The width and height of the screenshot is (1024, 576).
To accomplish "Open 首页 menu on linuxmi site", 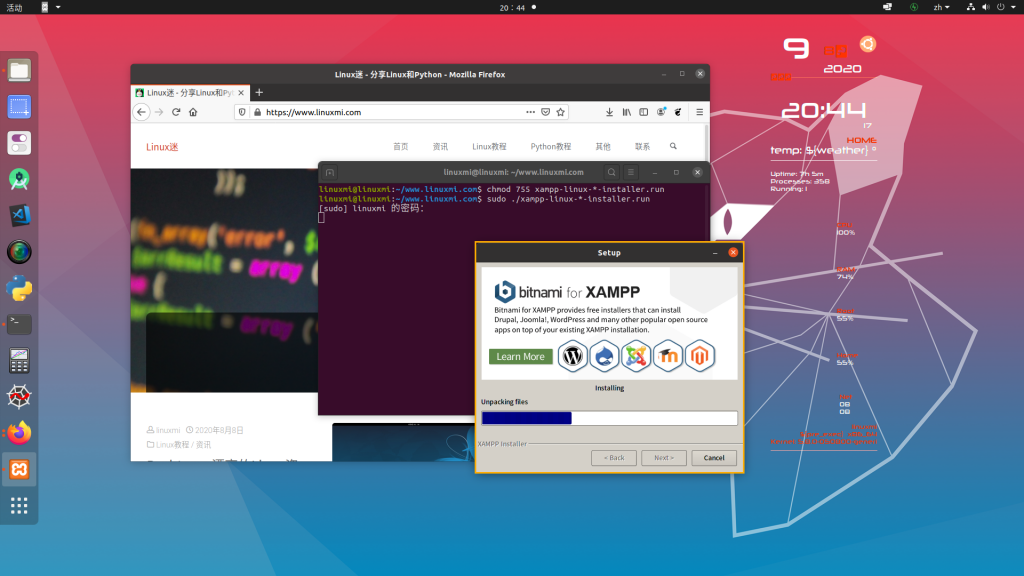I will [400, 147].
